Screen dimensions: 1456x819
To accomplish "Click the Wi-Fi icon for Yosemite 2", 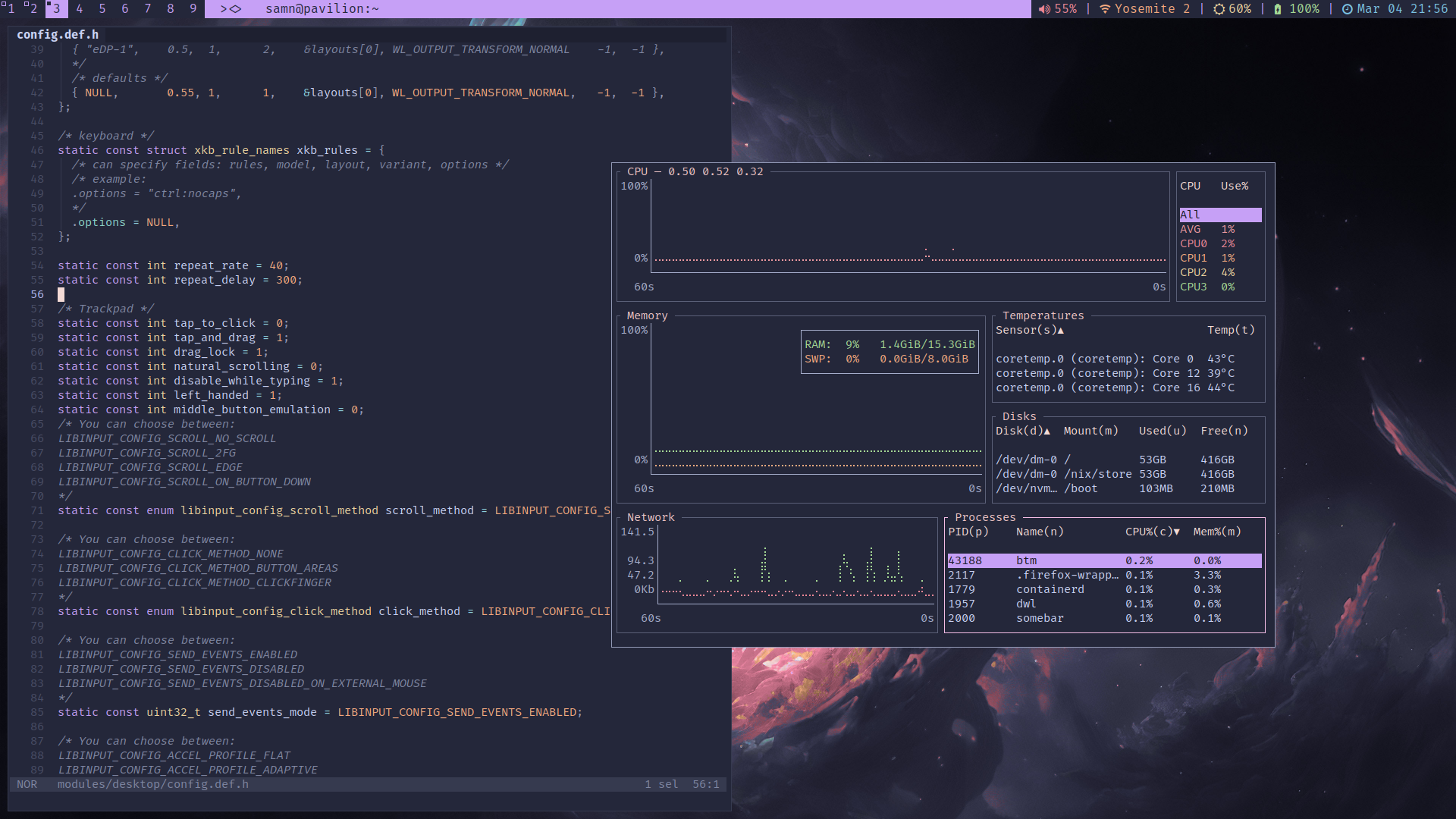I will [x=1105, y=9].
